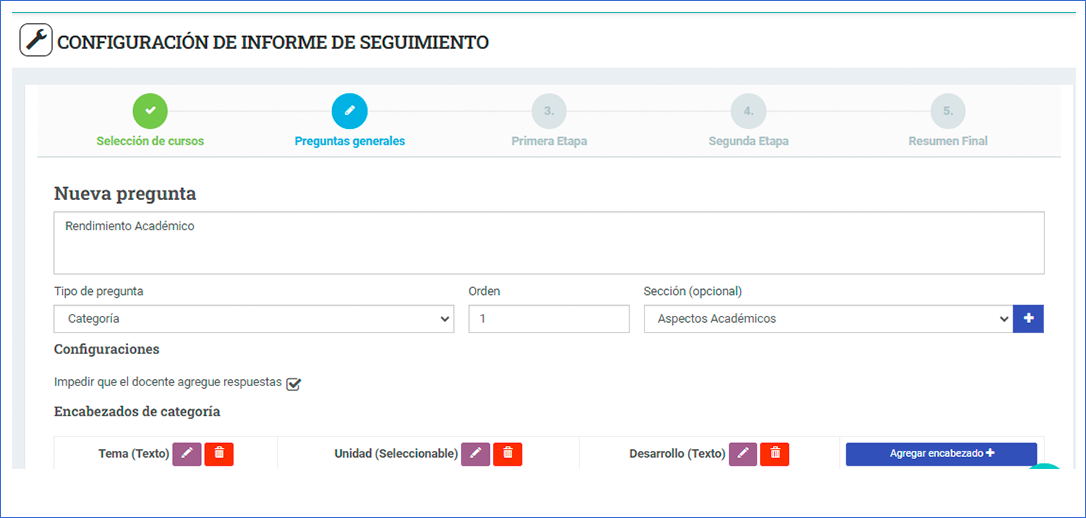Viewport: 1086px width, 518px height.
Task: Toggle Impedir que el docente agregue respuestas
Action: [x=293, y=384]
